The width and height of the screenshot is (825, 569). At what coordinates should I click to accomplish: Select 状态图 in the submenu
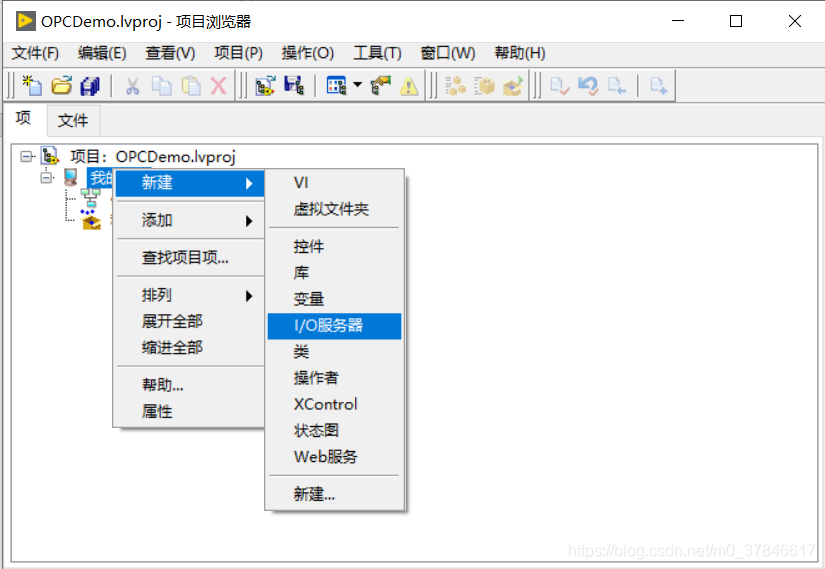click(x=334, y=431)
